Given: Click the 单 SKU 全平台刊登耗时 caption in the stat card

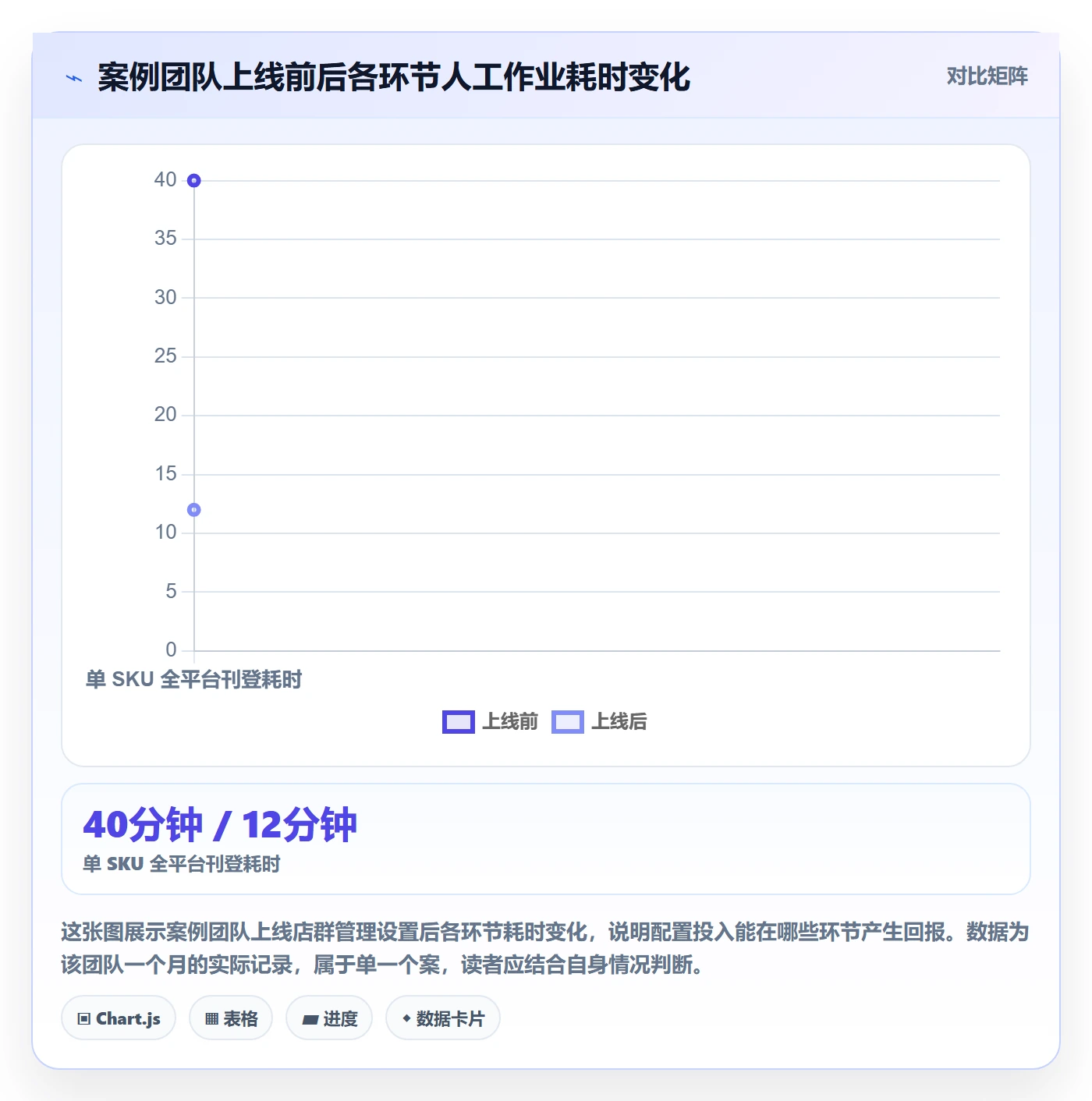Looking at the screenshot, I should click(182, 864).
